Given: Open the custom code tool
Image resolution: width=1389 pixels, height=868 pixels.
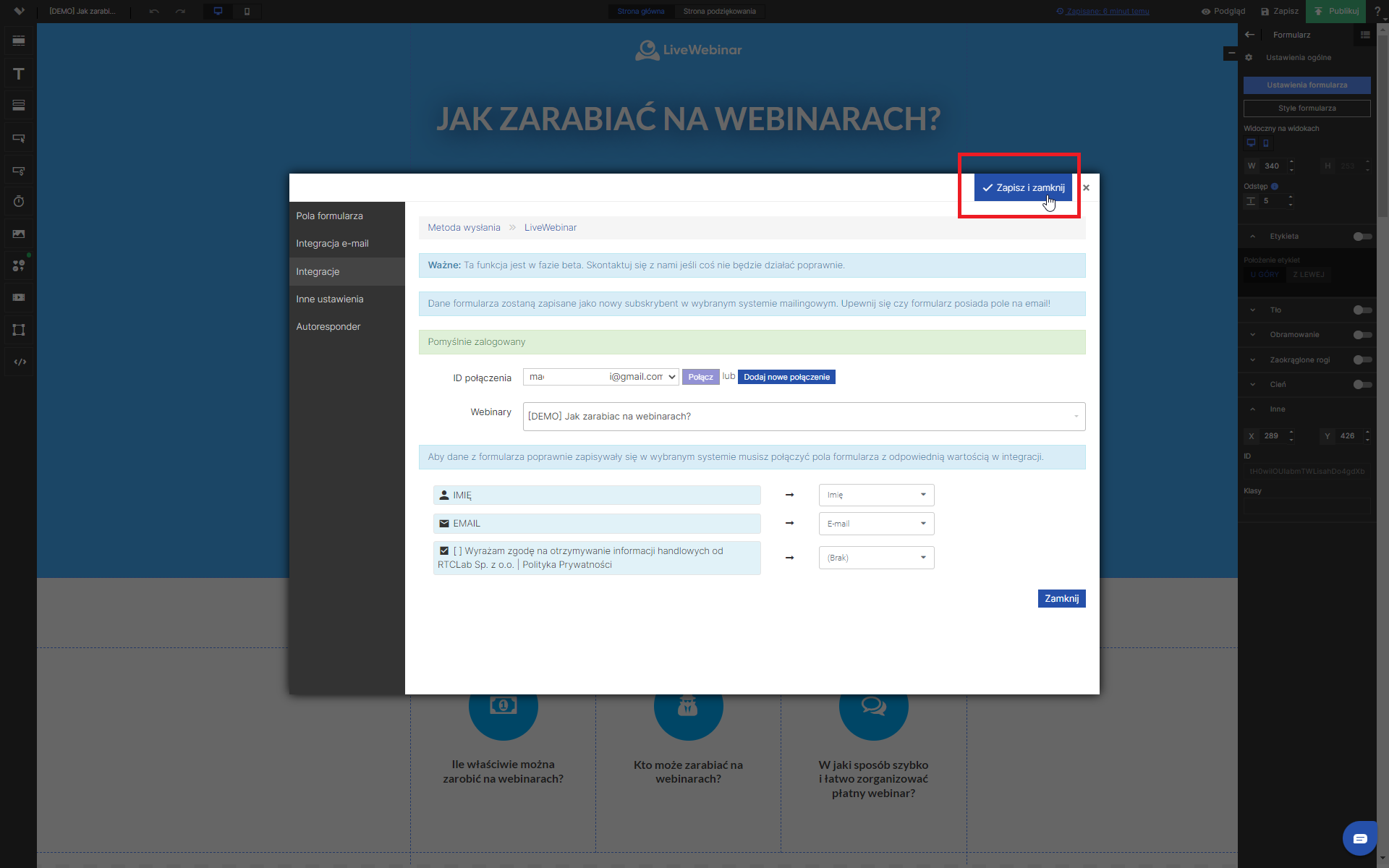Looking at the screenshot, I should point(20,362).
